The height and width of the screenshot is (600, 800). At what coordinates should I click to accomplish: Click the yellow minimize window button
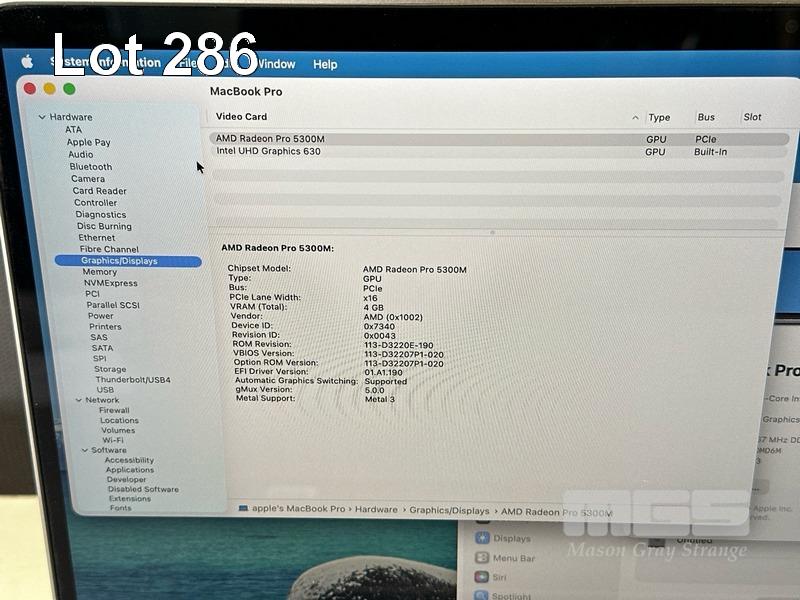[49, 89]
